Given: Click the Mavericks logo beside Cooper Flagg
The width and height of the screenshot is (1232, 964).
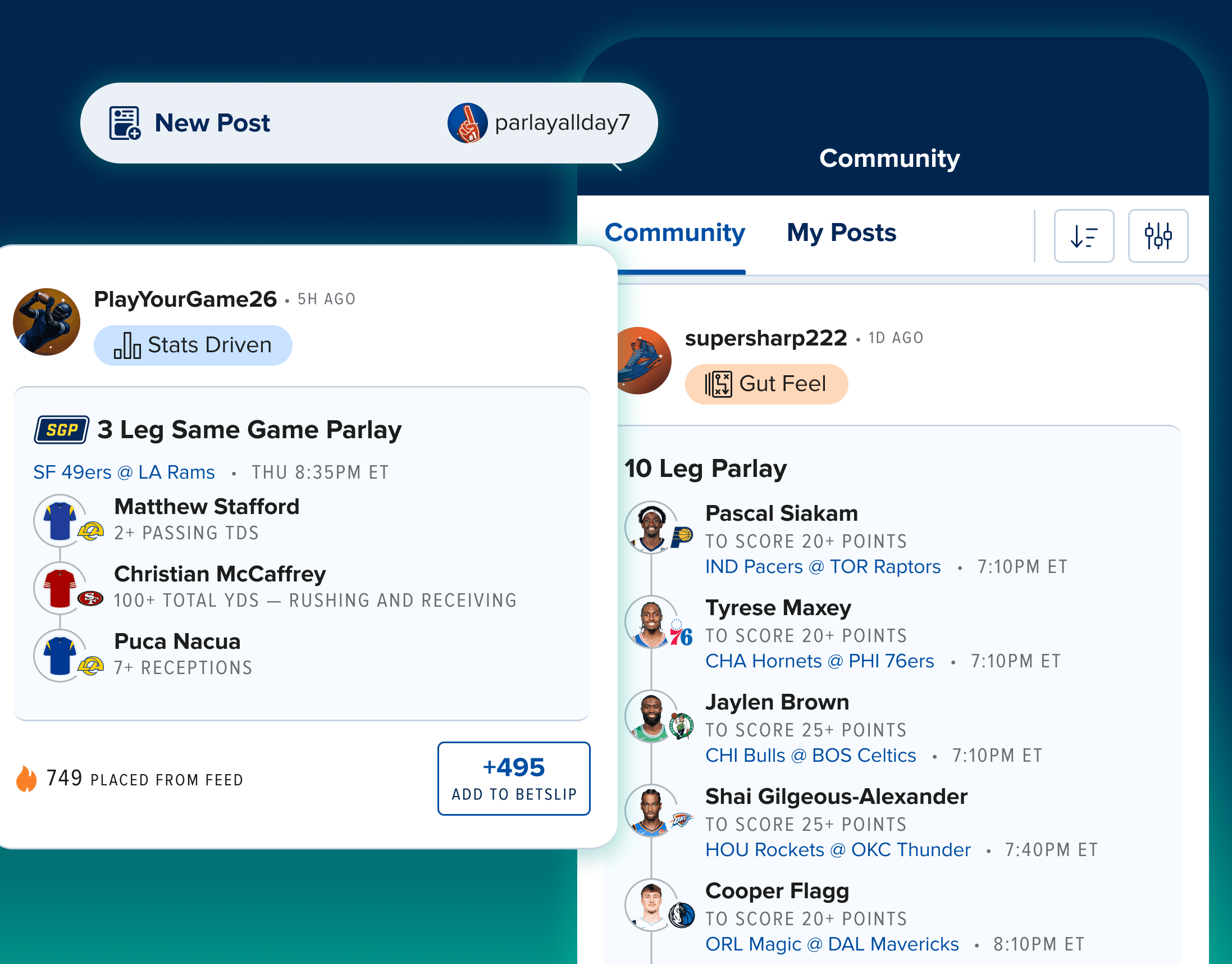Looking at the screenshot, I should point(682,915).
